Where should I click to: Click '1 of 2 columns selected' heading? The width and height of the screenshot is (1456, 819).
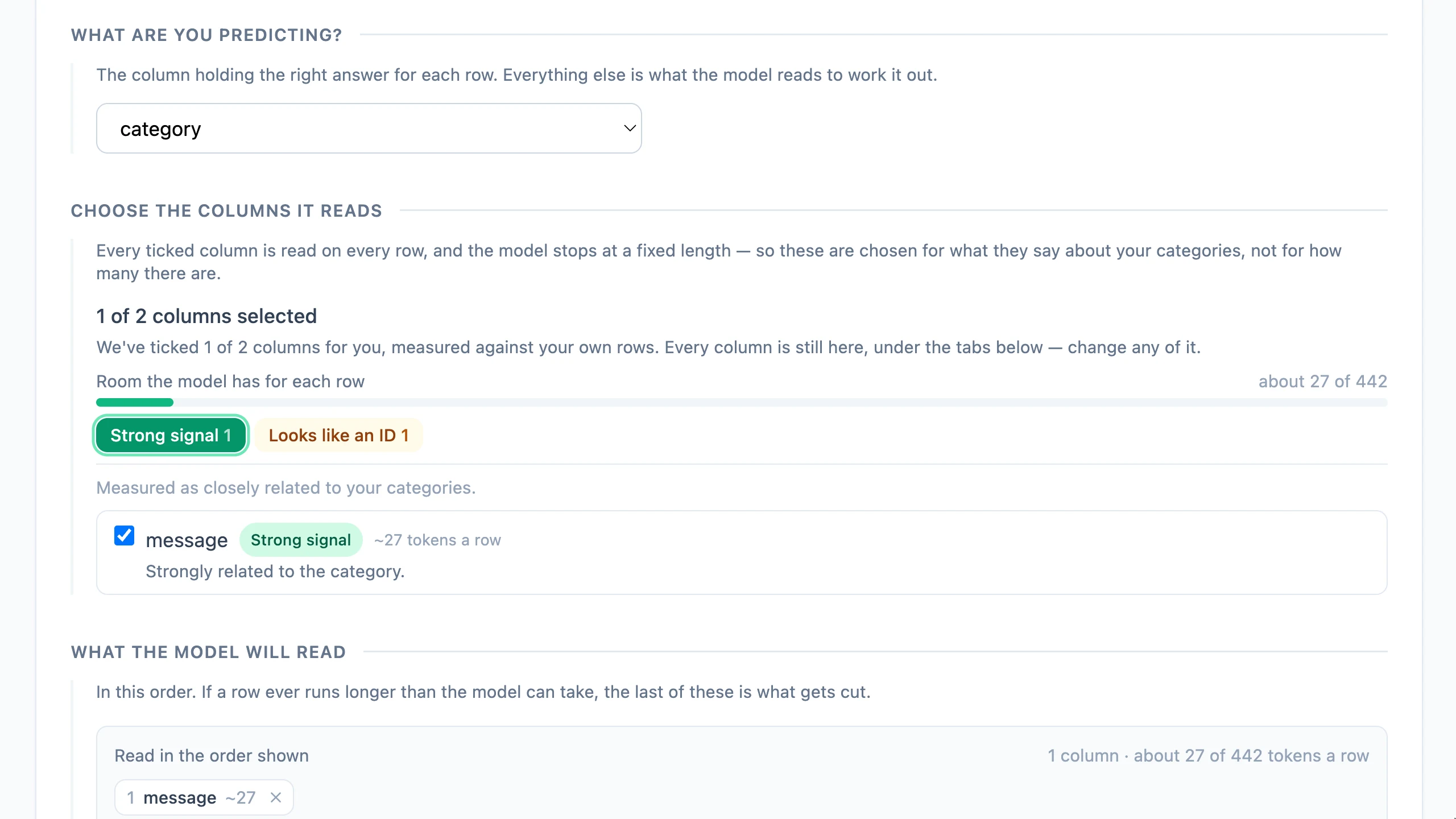point(206,316)
